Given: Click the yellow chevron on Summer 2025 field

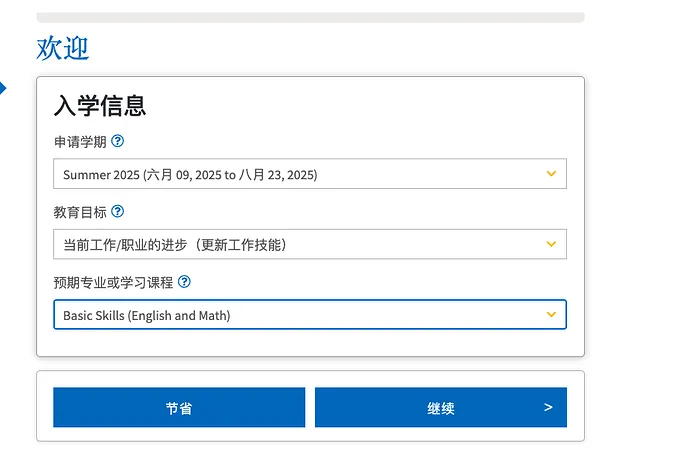Looking at the screenshot, I should pos(551,174).
